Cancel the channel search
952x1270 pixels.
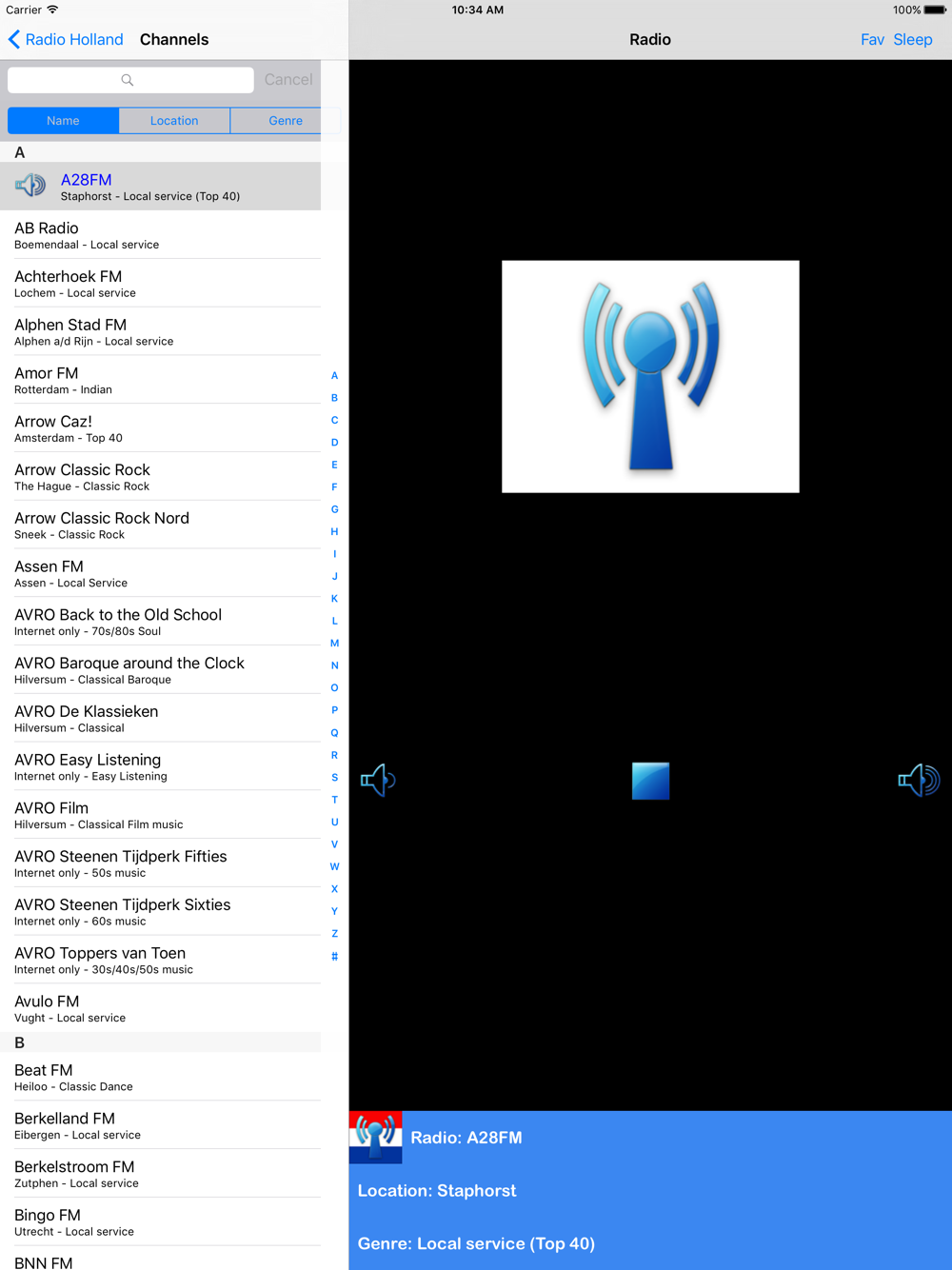pyautogui.click(x=288, y=80)
